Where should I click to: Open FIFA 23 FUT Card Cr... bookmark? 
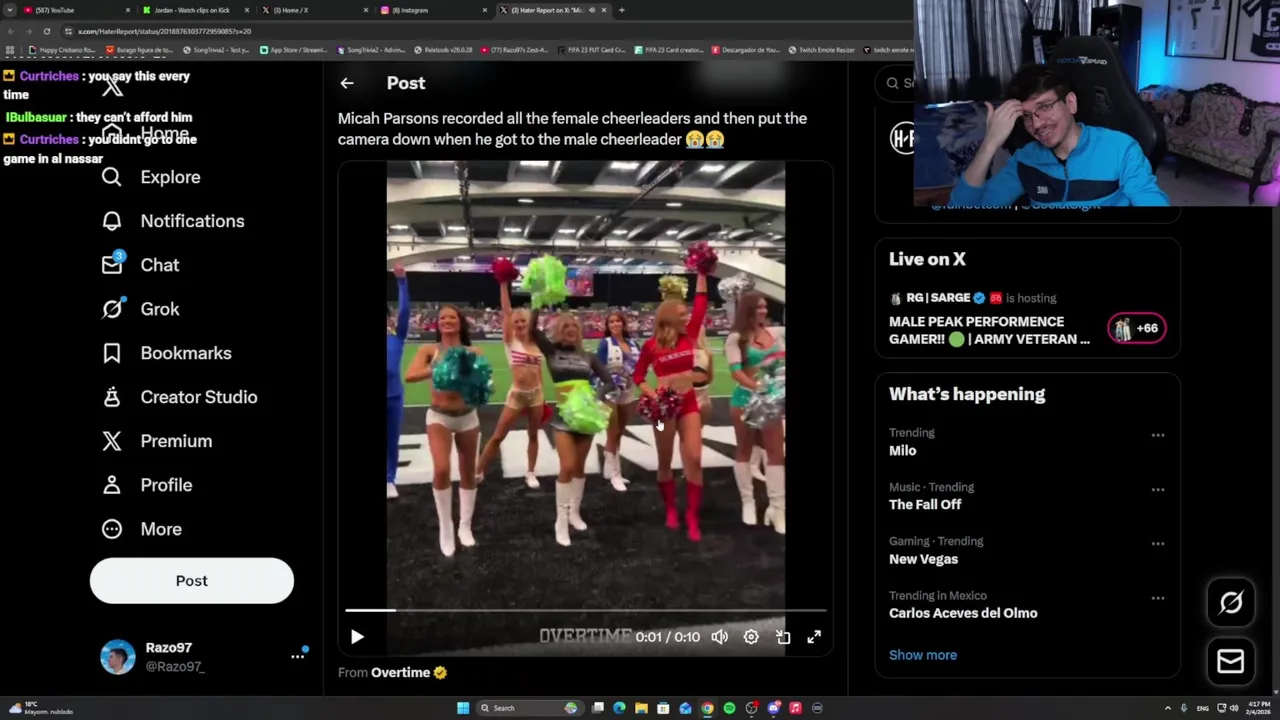coord(591,50)
